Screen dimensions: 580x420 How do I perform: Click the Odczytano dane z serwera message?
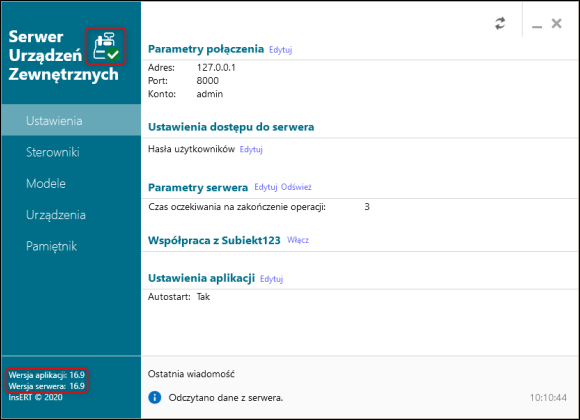226,398
